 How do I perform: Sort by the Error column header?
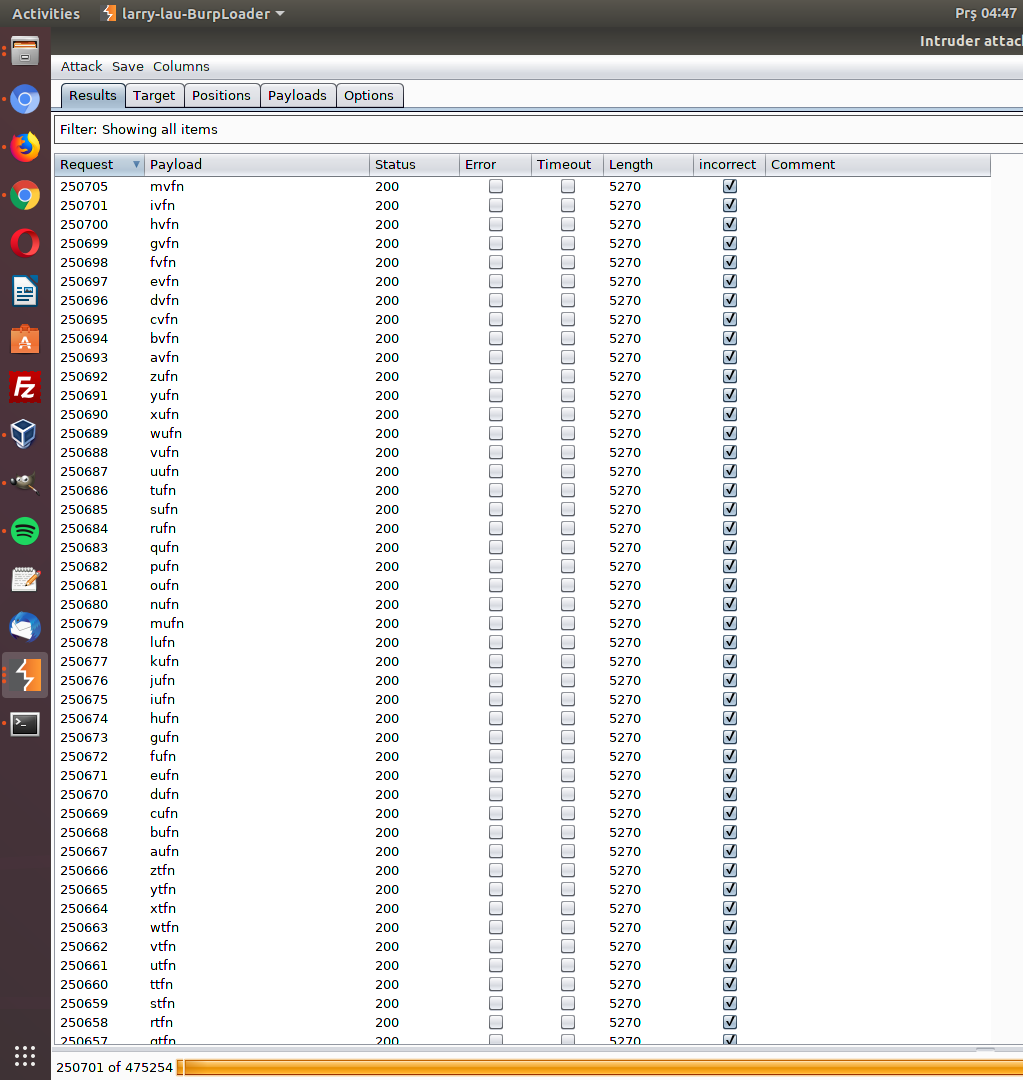point(495,165)
